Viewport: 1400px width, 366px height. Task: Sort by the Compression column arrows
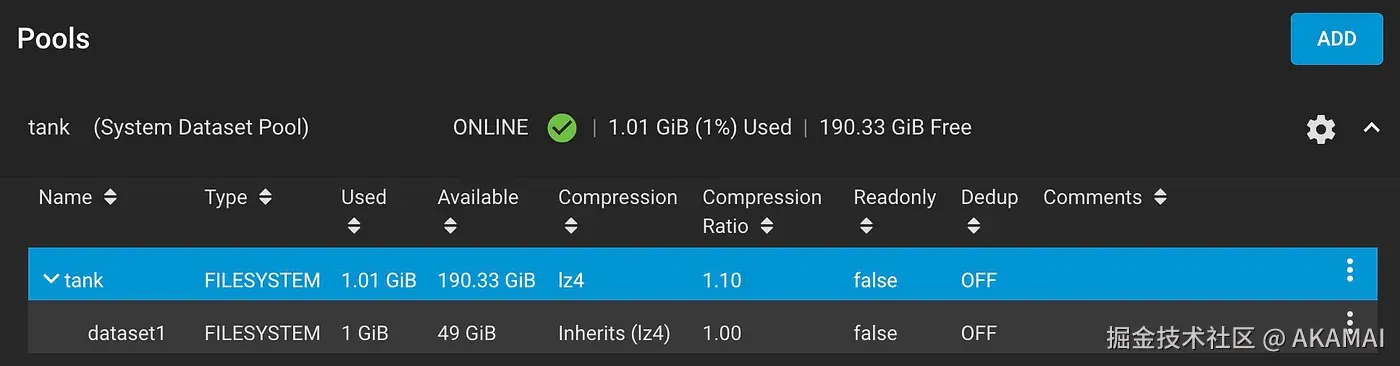[x=570, y=227]
